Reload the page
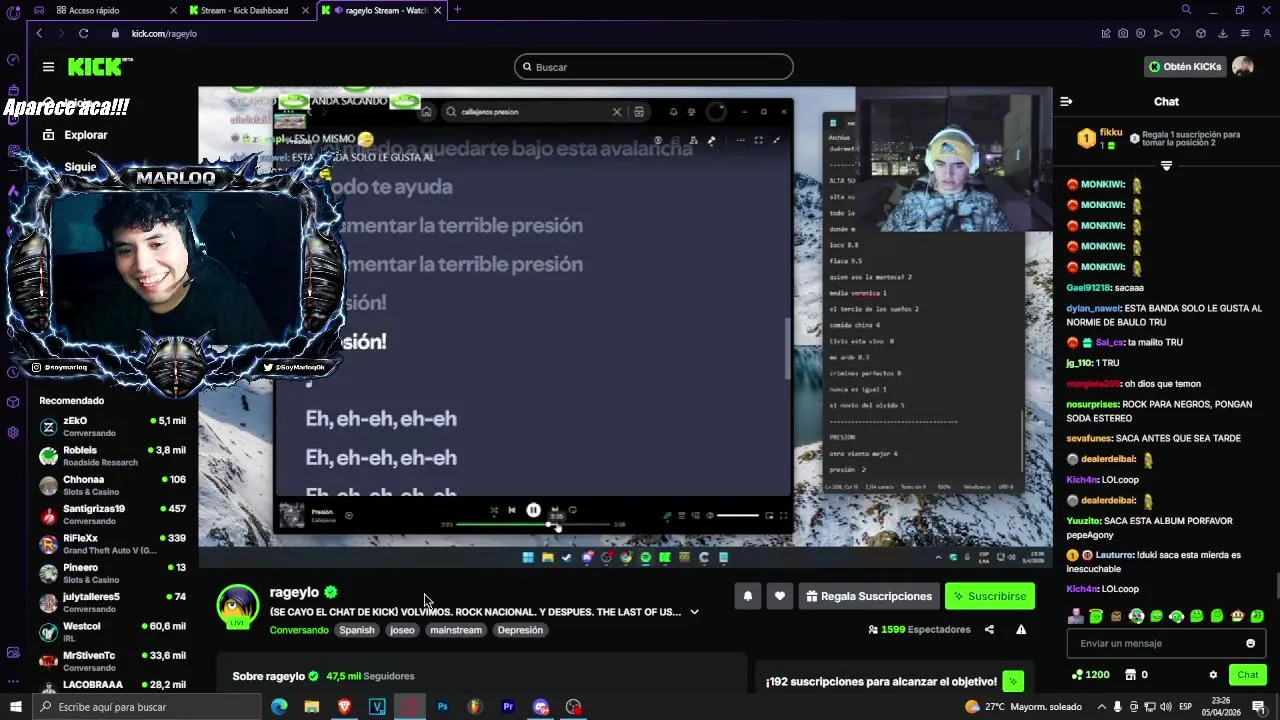This screenshot has width=1280, height=720. point(83,33)
